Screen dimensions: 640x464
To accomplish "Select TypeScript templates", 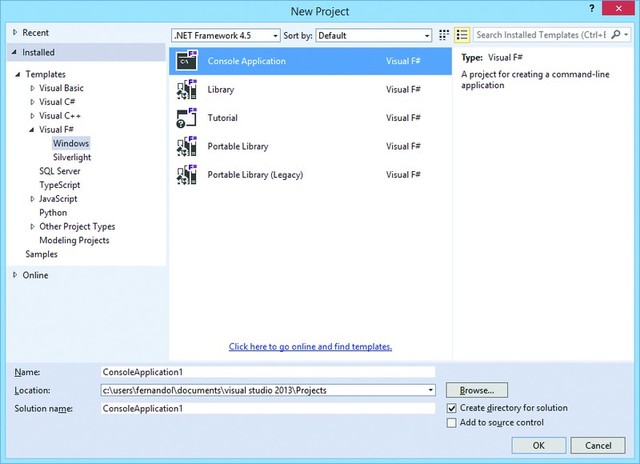I will [60, 185].
